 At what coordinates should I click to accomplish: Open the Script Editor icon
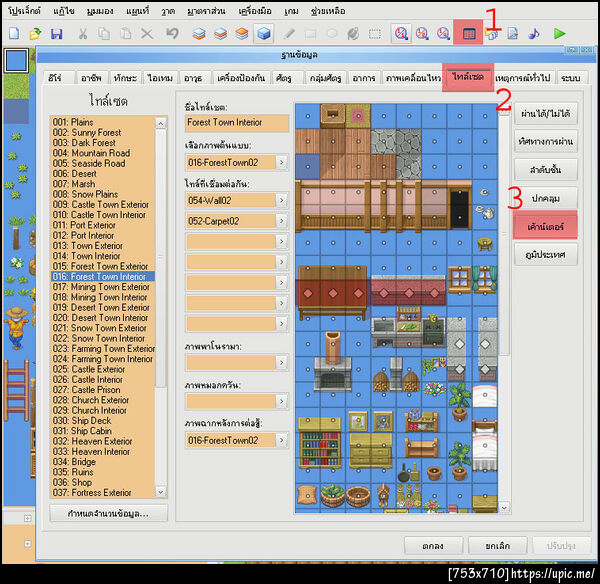pyautogui.click(x=513, y=34)
